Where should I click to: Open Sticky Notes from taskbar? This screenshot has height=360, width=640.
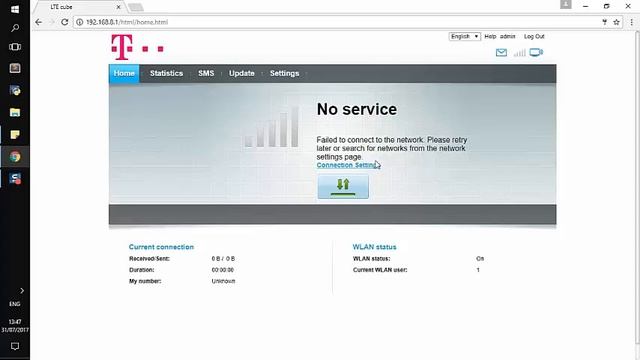tap(15, 134)
